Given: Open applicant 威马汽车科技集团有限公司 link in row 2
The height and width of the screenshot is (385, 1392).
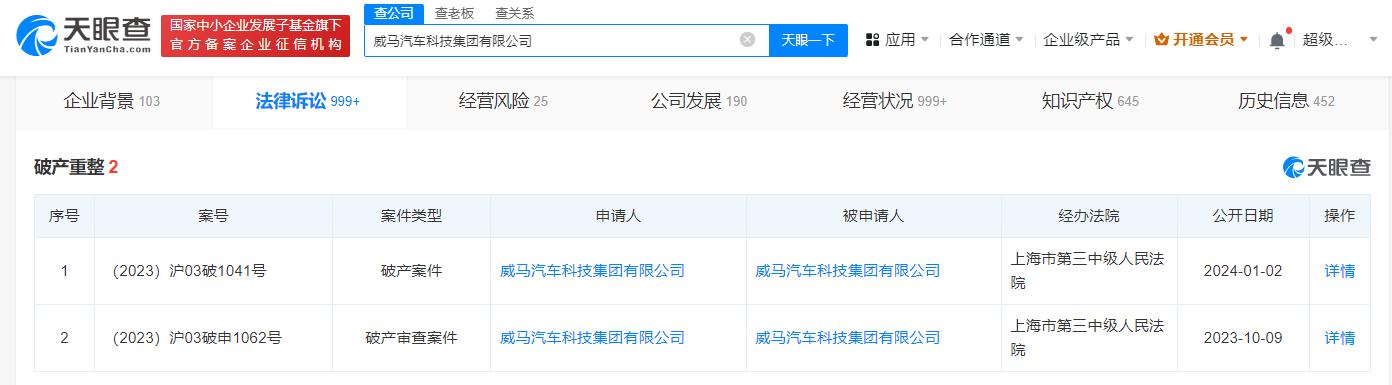Looking at the screenshot, I should tap(592, 338).
